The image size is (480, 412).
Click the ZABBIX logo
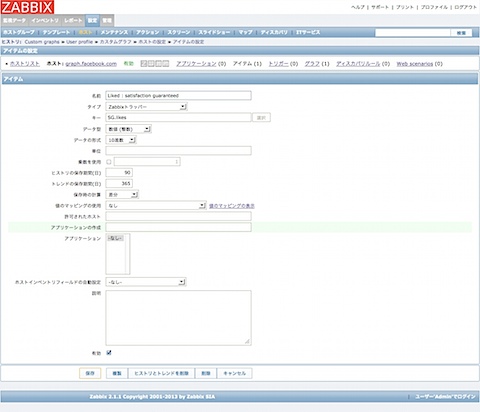pos(27,7)
